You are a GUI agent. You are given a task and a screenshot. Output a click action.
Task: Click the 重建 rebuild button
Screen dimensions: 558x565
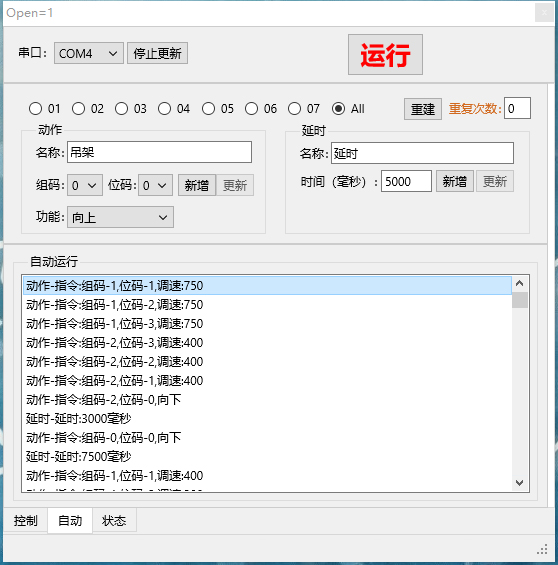click(423, 109)
